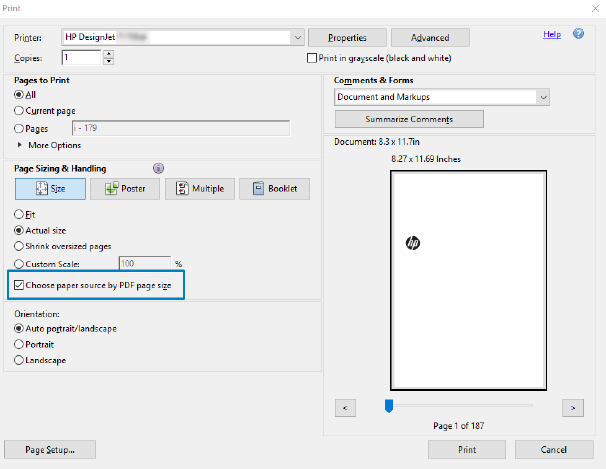Open Comments & Forms dropdown
This screenshot has width=606, height=469.
542,98
